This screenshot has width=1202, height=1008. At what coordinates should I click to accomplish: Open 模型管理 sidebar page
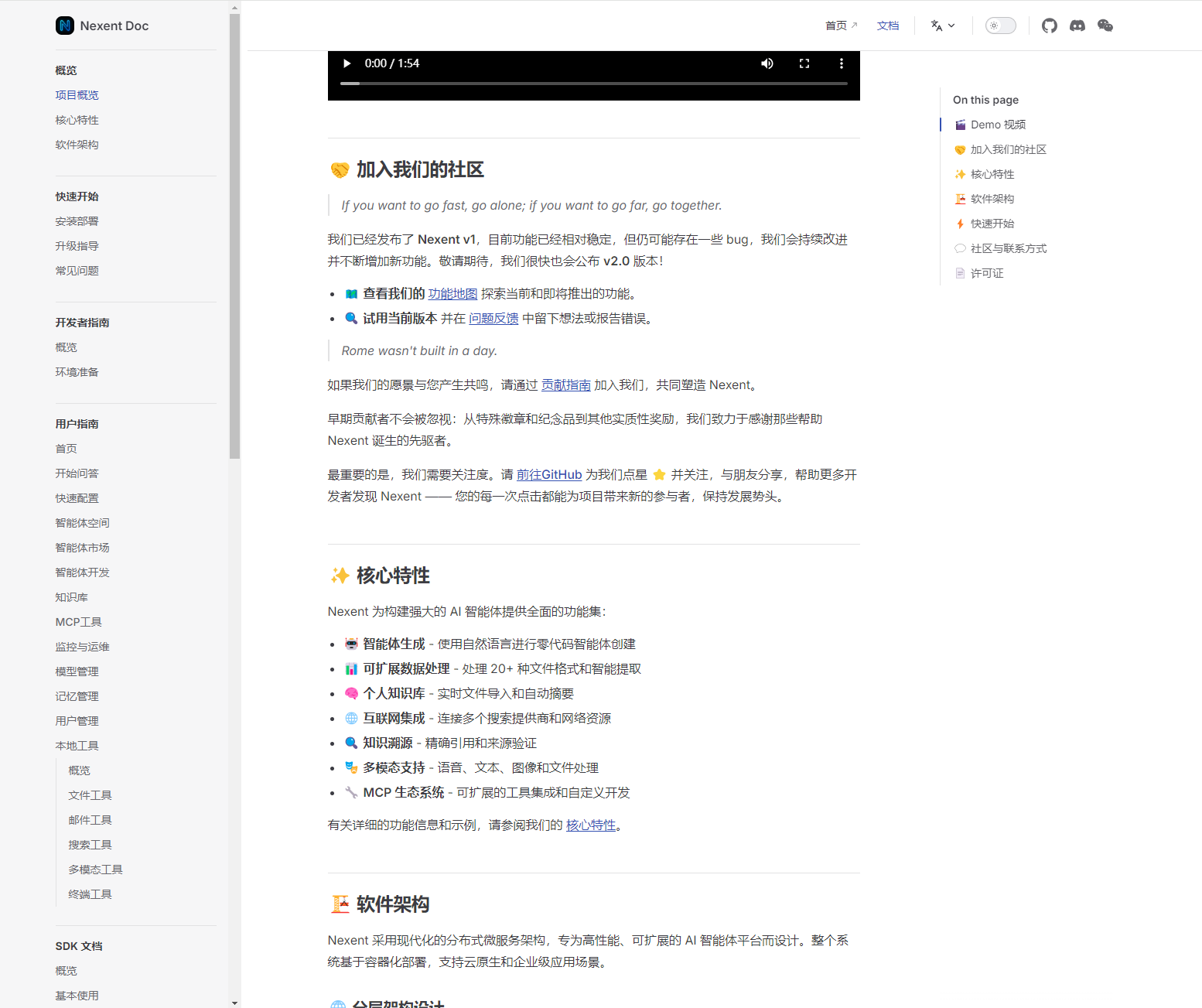pos(77,671)
